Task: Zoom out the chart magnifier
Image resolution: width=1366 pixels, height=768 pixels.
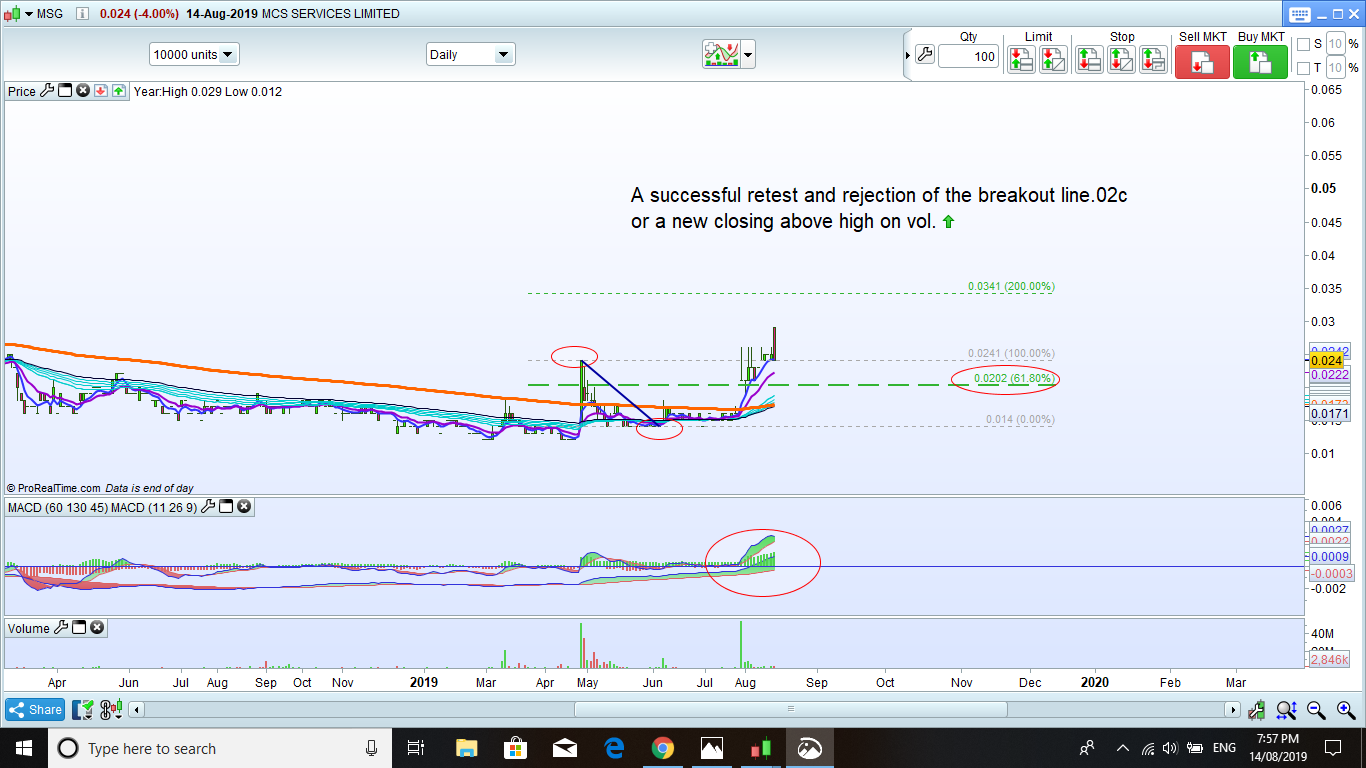Action: [1316, 710]
